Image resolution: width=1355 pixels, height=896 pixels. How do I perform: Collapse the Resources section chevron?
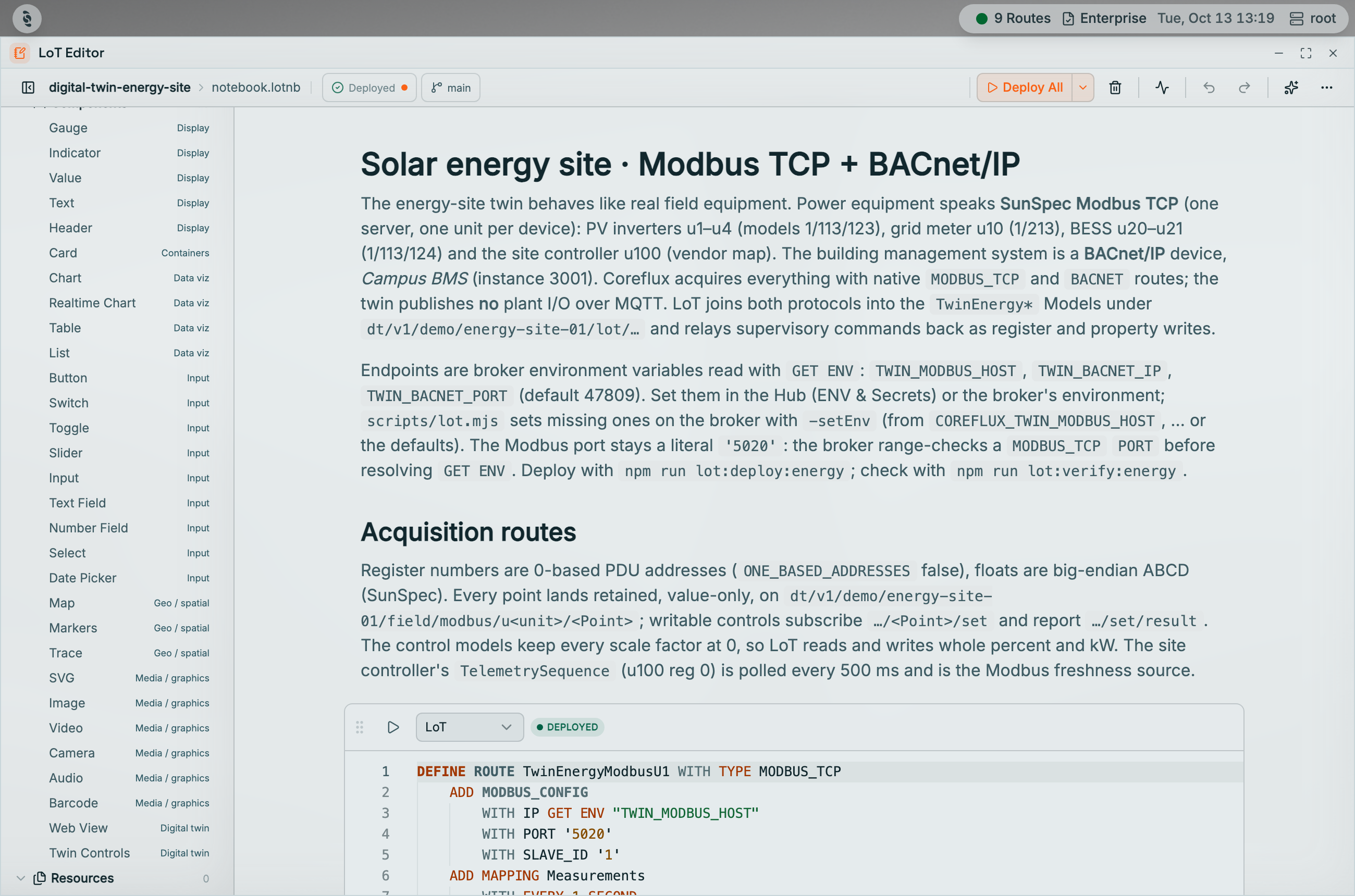20,878
